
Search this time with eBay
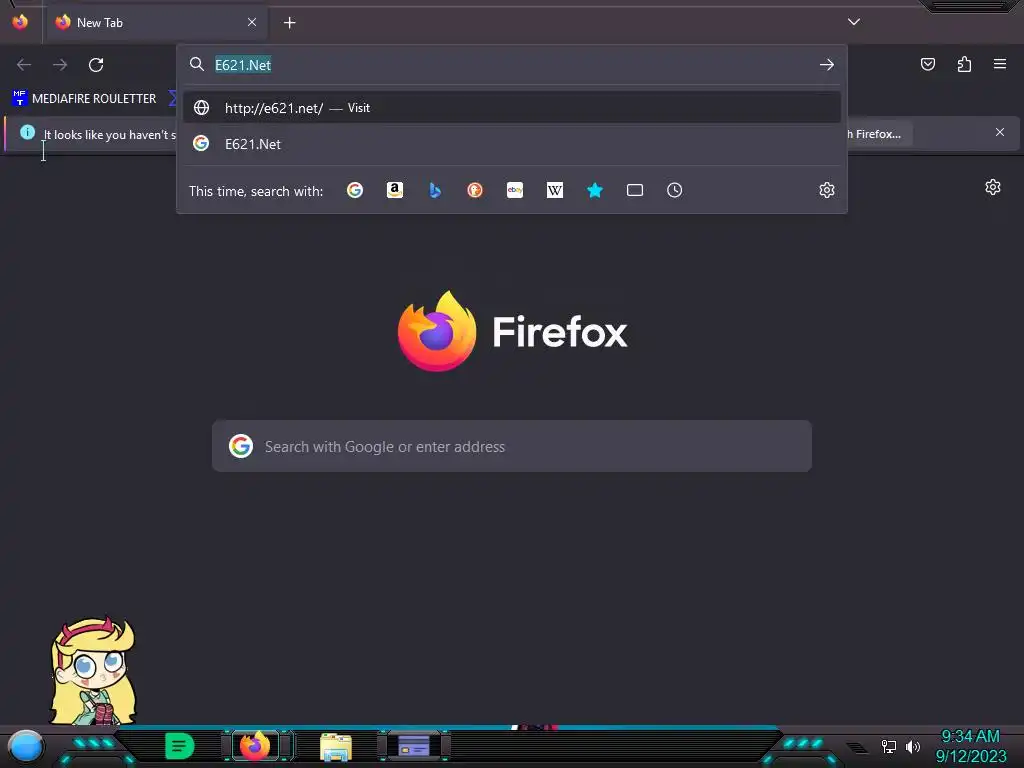click(515, 190)
